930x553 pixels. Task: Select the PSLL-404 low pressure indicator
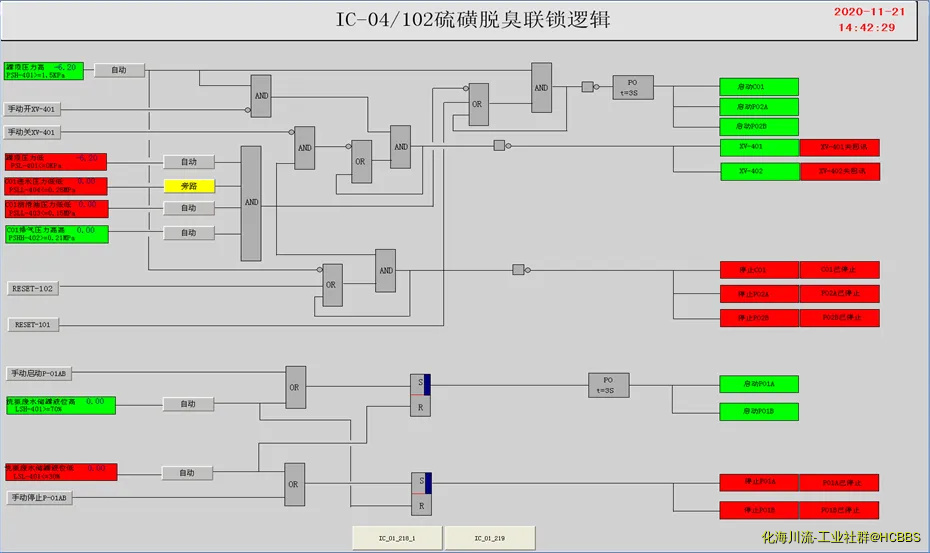coord(56,186)
